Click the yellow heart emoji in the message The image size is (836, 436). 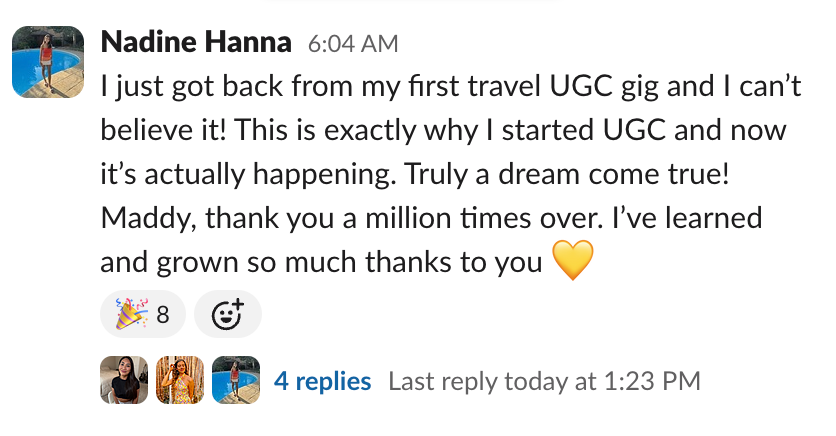pyautogui.click(x=573, y=262)
